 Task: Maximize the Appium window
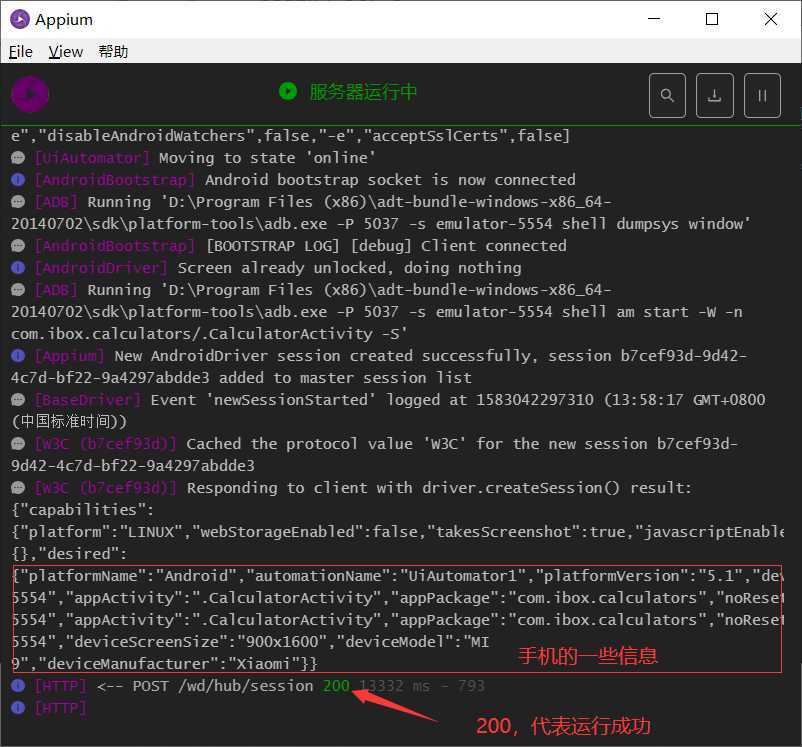[x=712, y=19]
